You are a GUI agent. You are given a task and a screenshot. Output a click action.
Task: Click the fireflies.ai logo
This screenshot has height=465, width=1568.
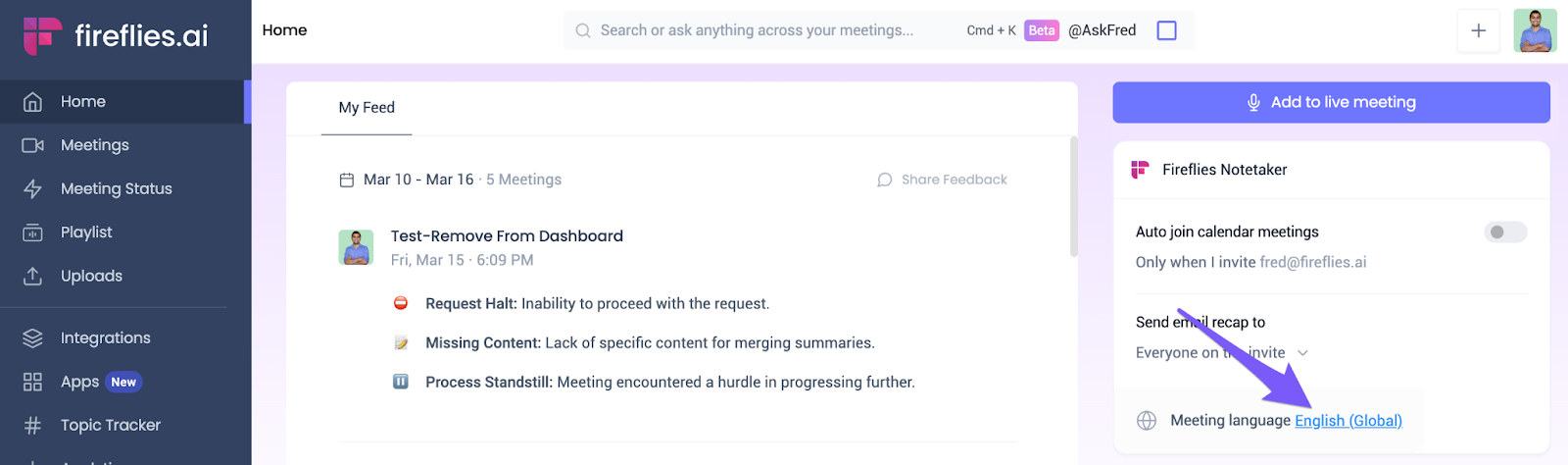(116, 36)
